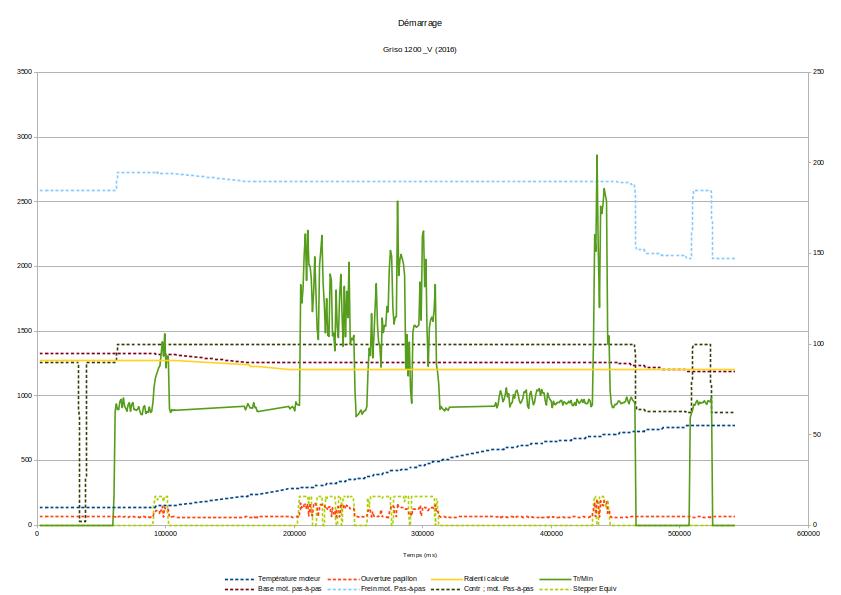This screenshot has width=841, height=595.
Task: Click the x-axis label "500000"
Action: [680, 533]
